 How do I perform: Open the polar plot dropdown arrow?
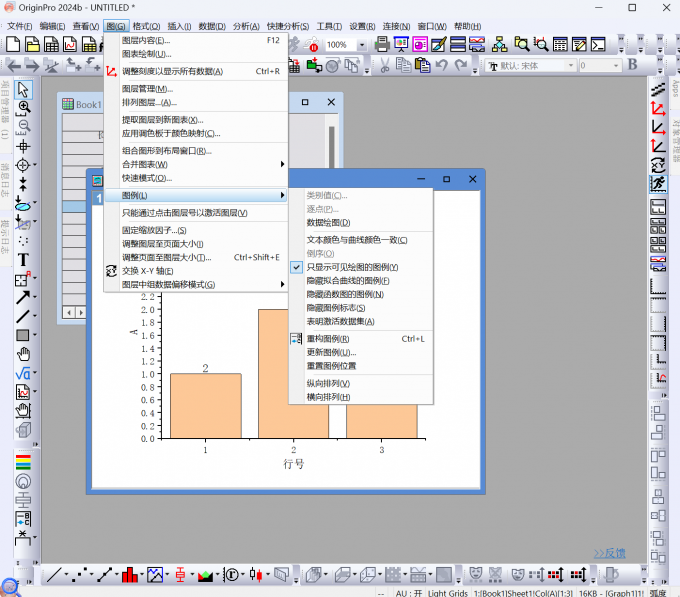pyautogui.click(x=243, y=575)
